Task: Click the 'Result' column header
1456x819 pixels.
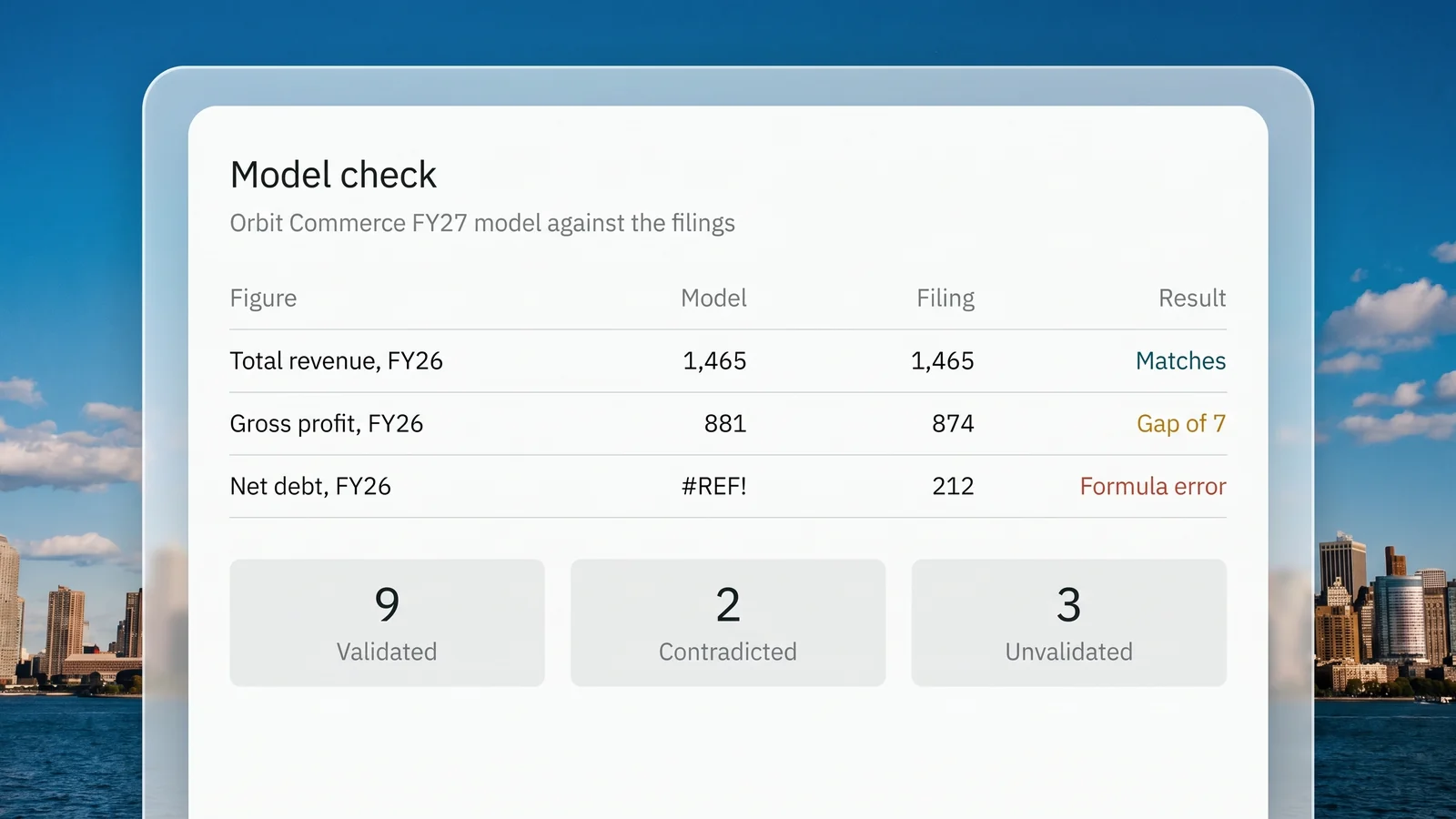Action: coord(1192,298)
